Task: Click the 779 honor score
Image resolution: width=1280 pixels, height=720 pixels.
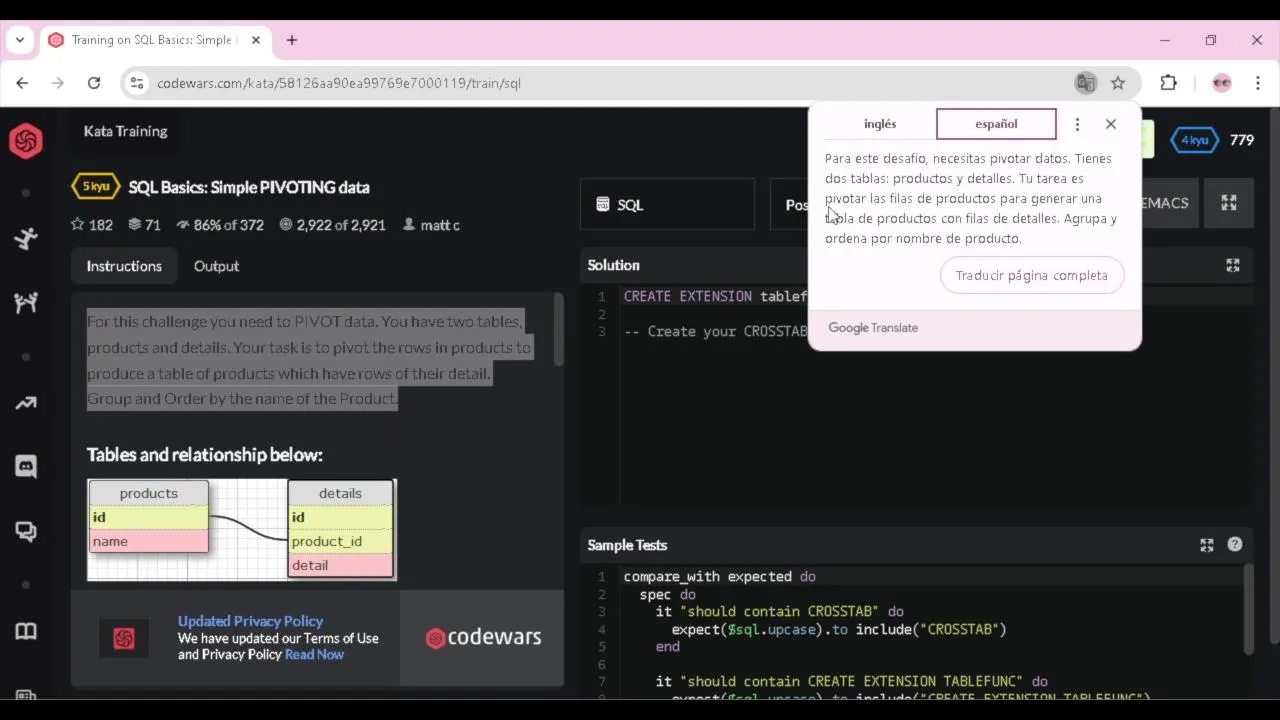Action: click(1242, 140)
